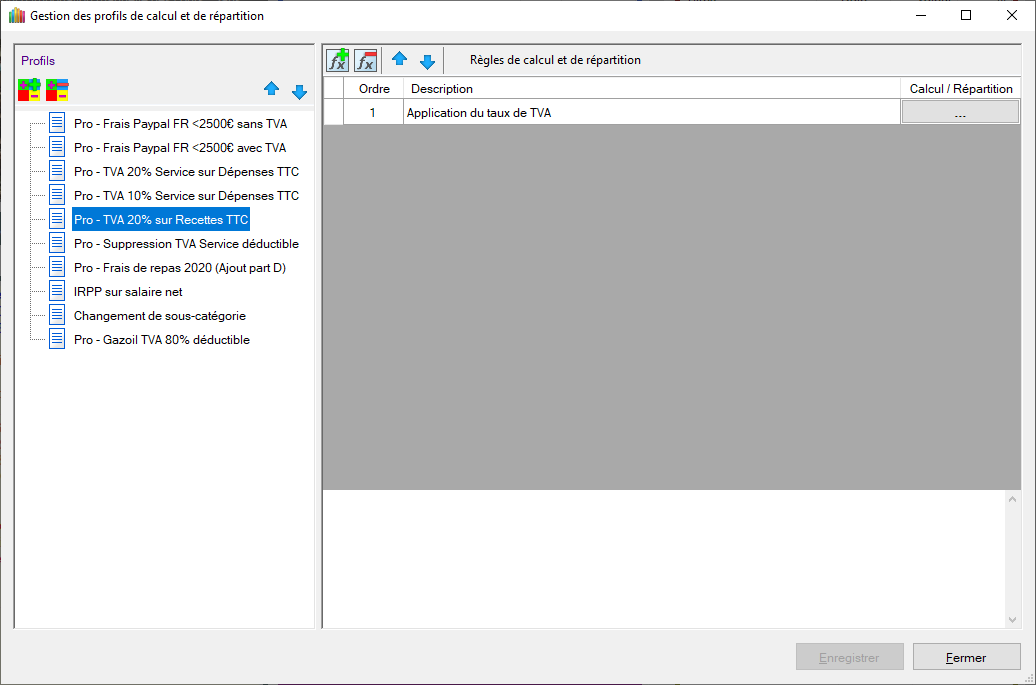Viewport: 1036px width, 685px height.
Task: Move selected profile up with arrow
Action: (271, 90)
